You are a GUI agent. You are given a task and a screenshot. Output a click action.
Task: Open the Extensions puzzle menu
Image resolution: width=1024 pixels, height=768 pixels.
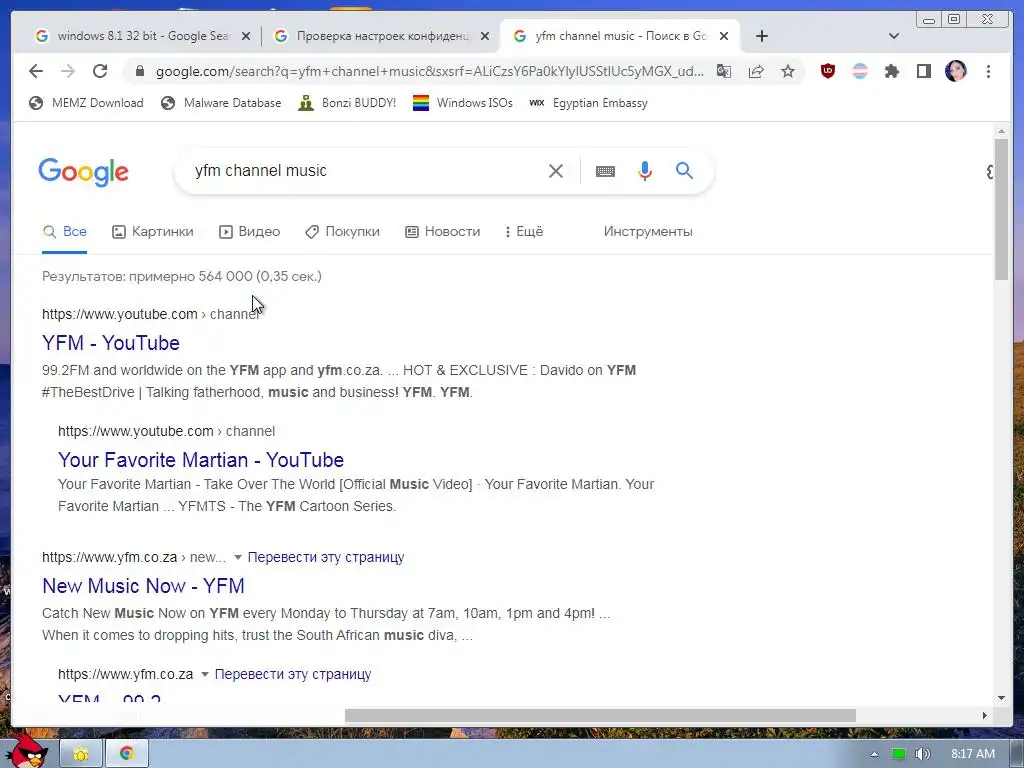(x=891, y=71)
